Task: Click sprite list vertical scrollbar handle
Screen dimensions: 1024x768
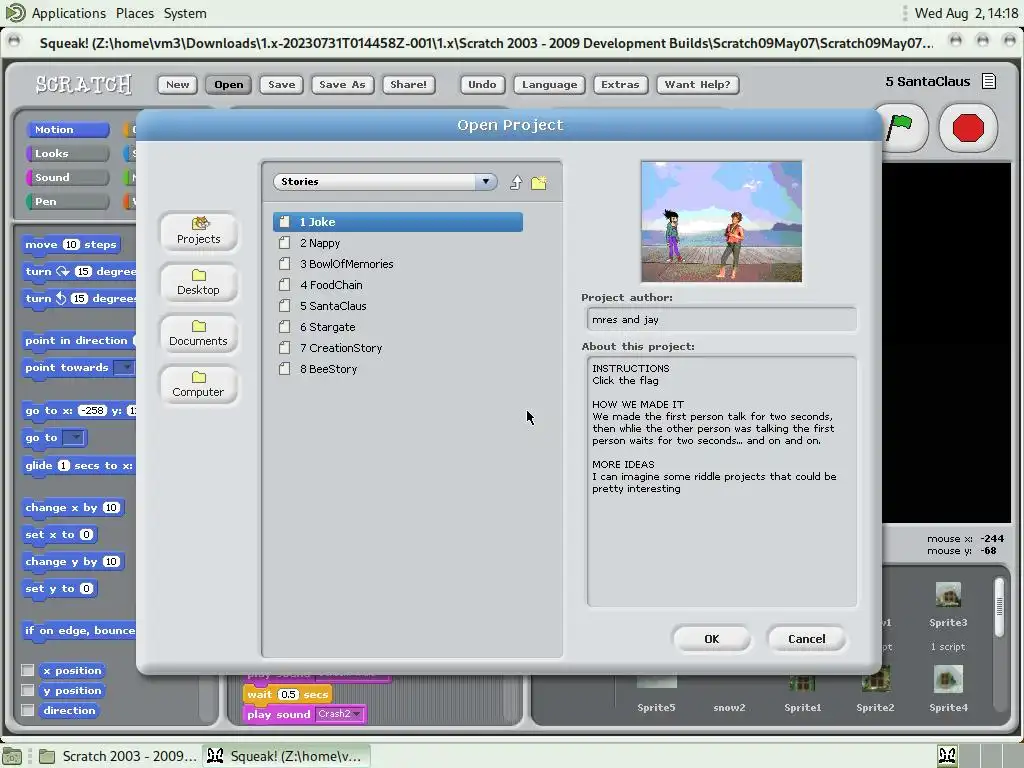Action: pyautogui.click(x=999, y=607)
